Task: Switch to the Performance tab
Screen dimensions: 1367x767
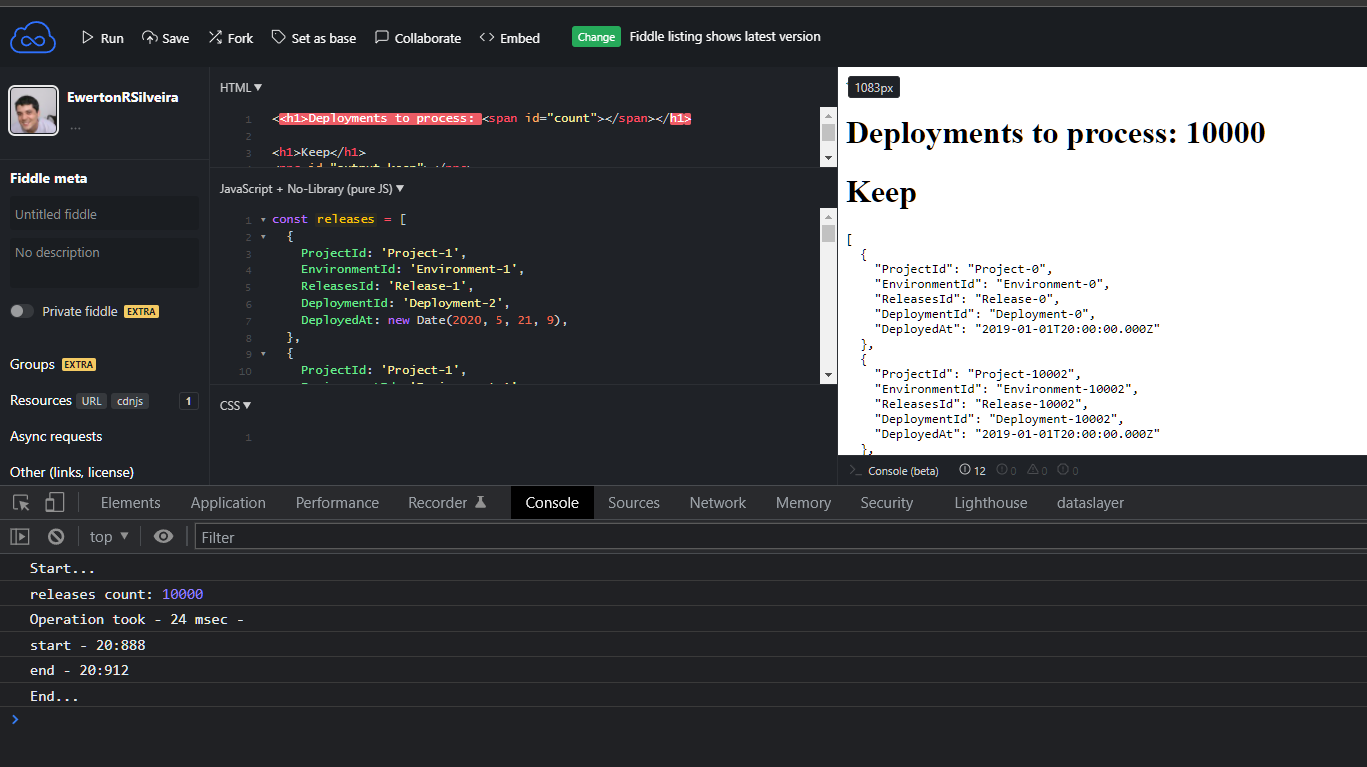Action: 337,503
